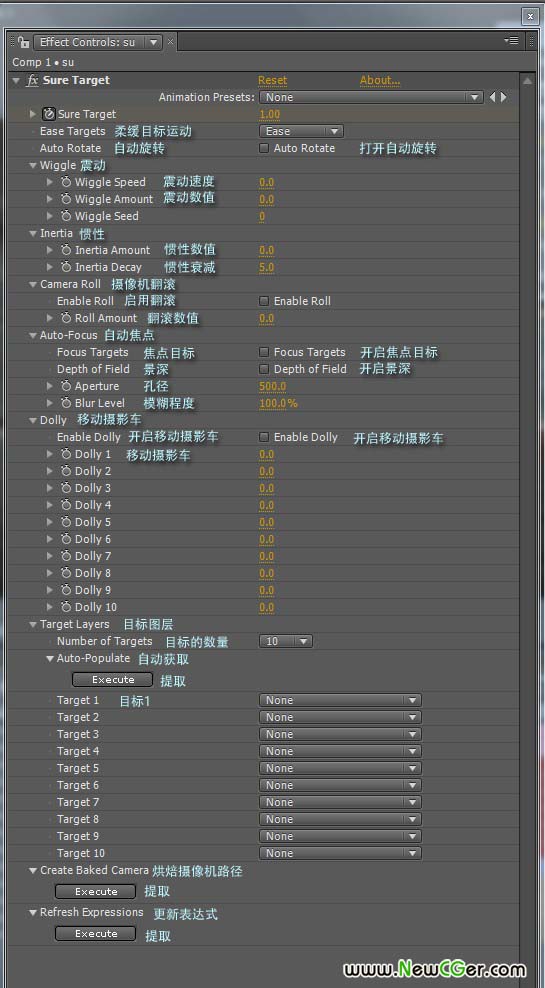Click the next animation preset arrow

click(503, 98)
